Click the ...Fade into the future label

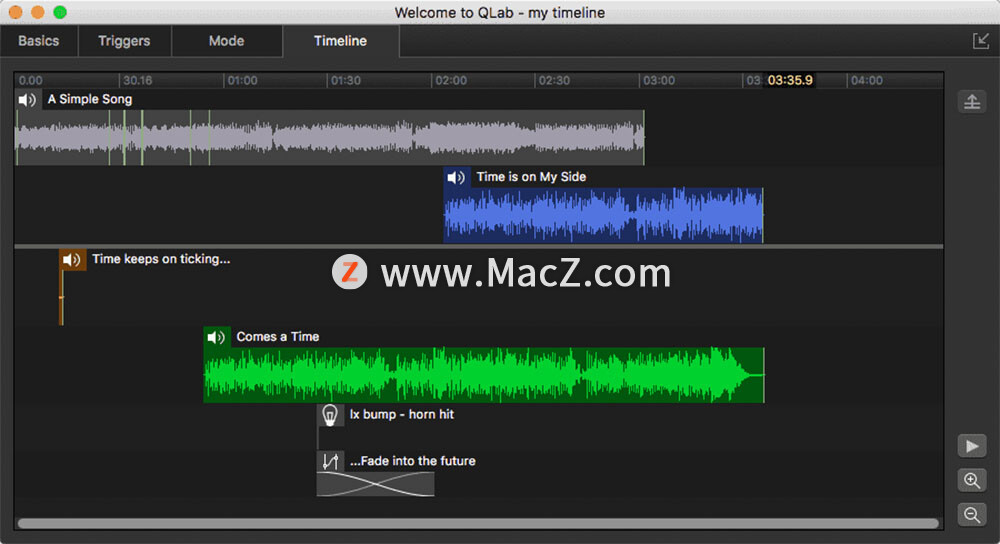point(413,461)
